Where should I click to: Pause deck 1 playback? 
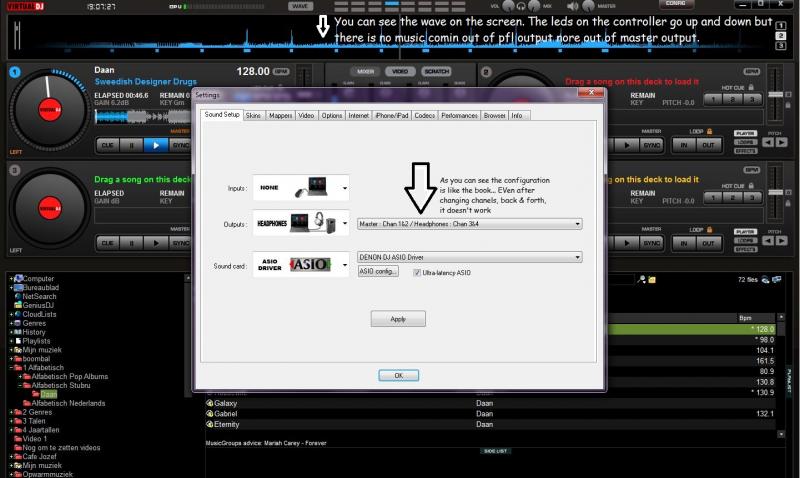(132, 145)
